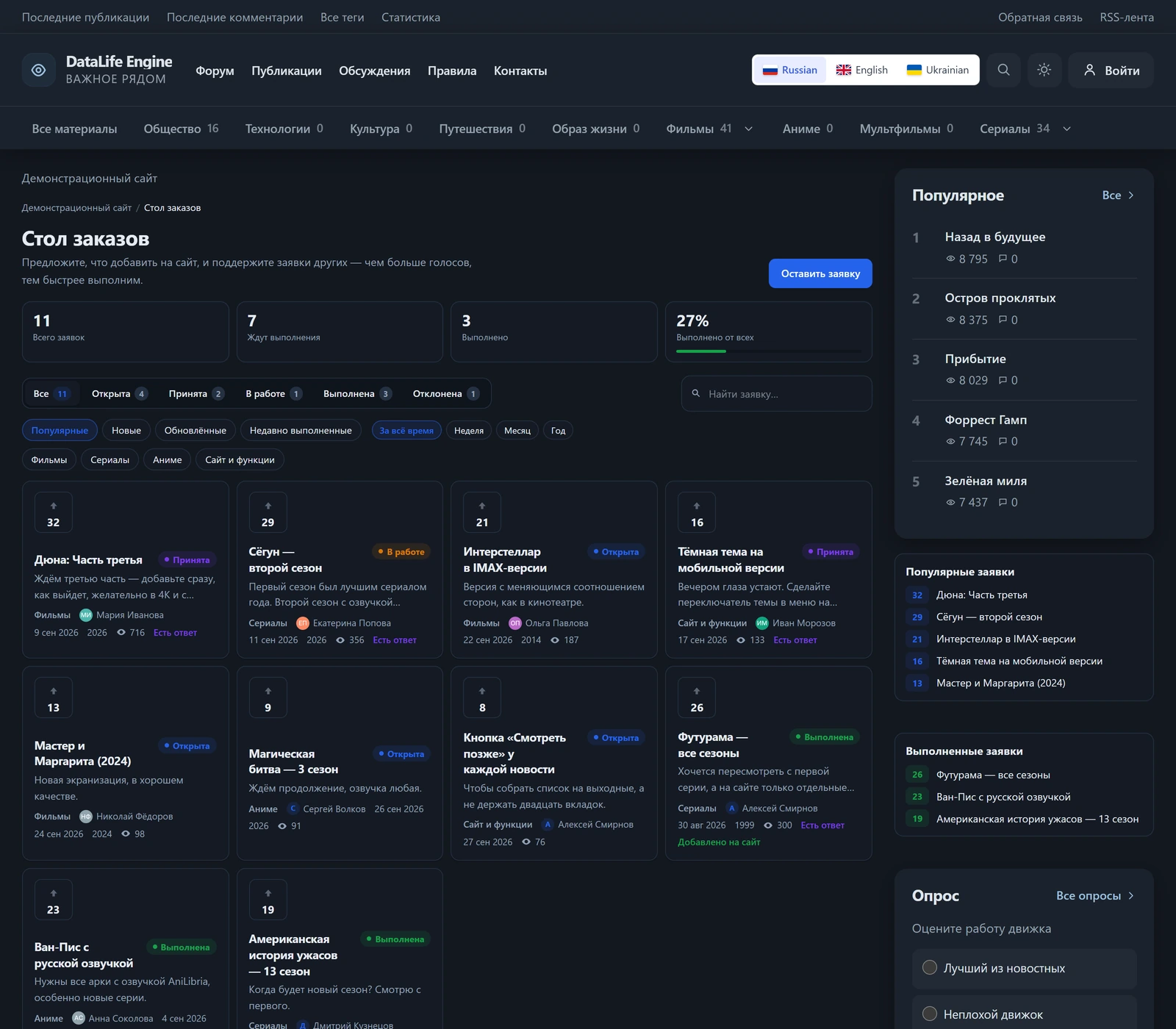Image resolution: width=1176 pixels, height=1029 pixels.
Task: Open Форум in main navigation
Action: 215,71
